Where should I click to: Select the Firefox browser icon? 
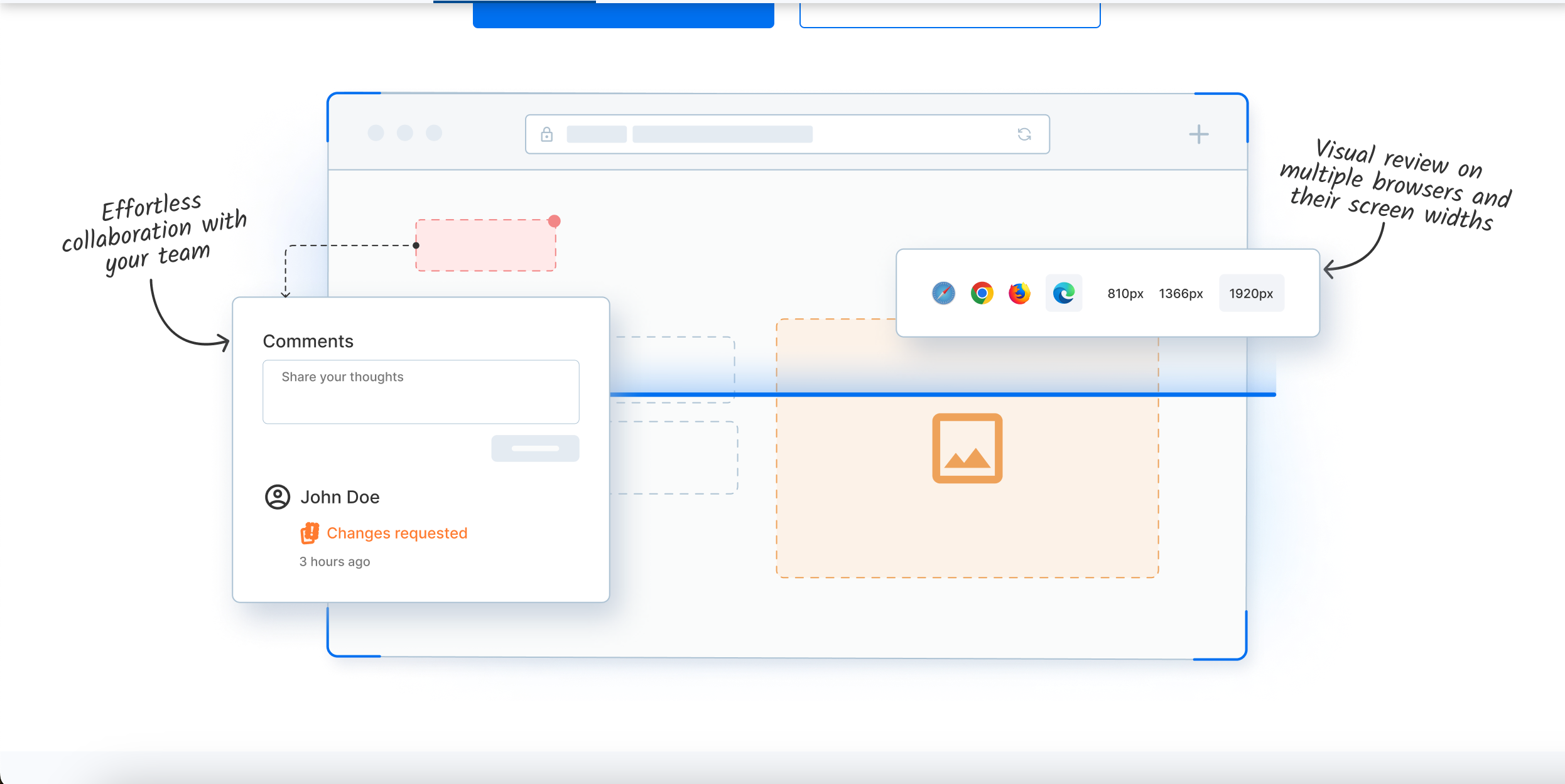click(1019, 293)
